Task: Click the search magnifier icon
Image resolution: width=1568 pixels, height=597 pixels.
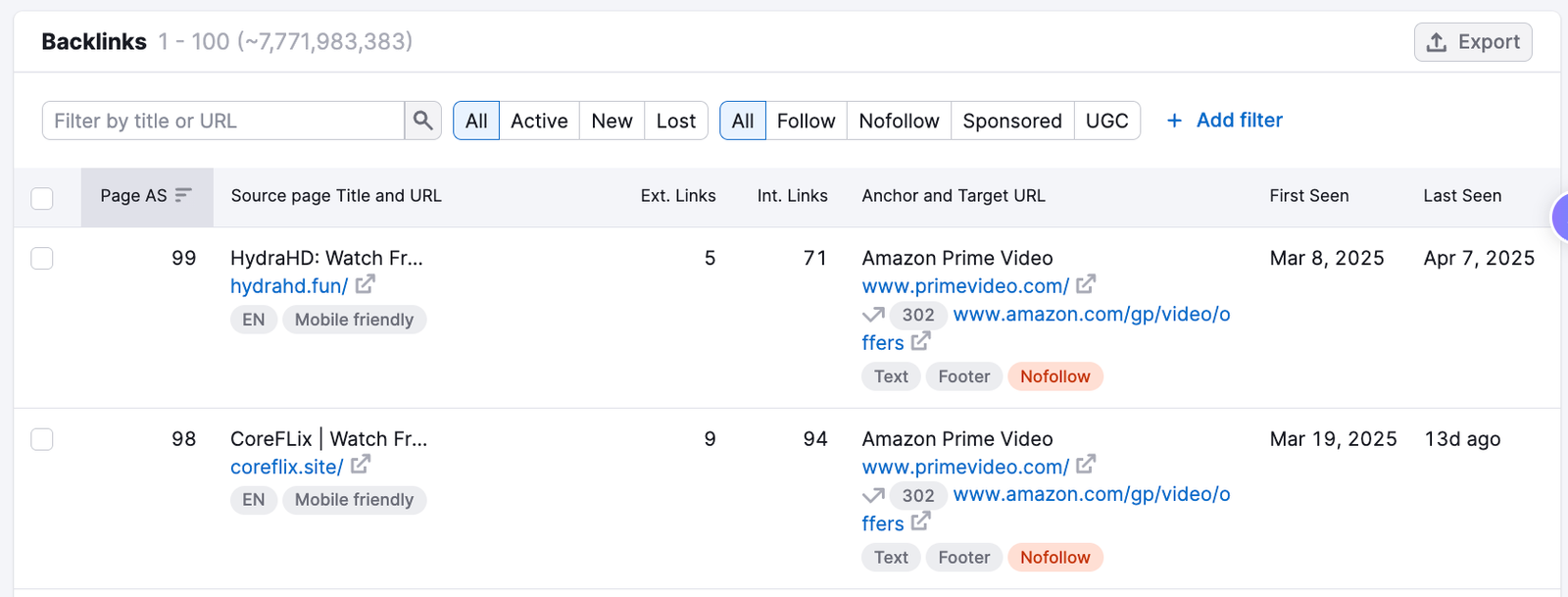Action: tap(423, 120)
